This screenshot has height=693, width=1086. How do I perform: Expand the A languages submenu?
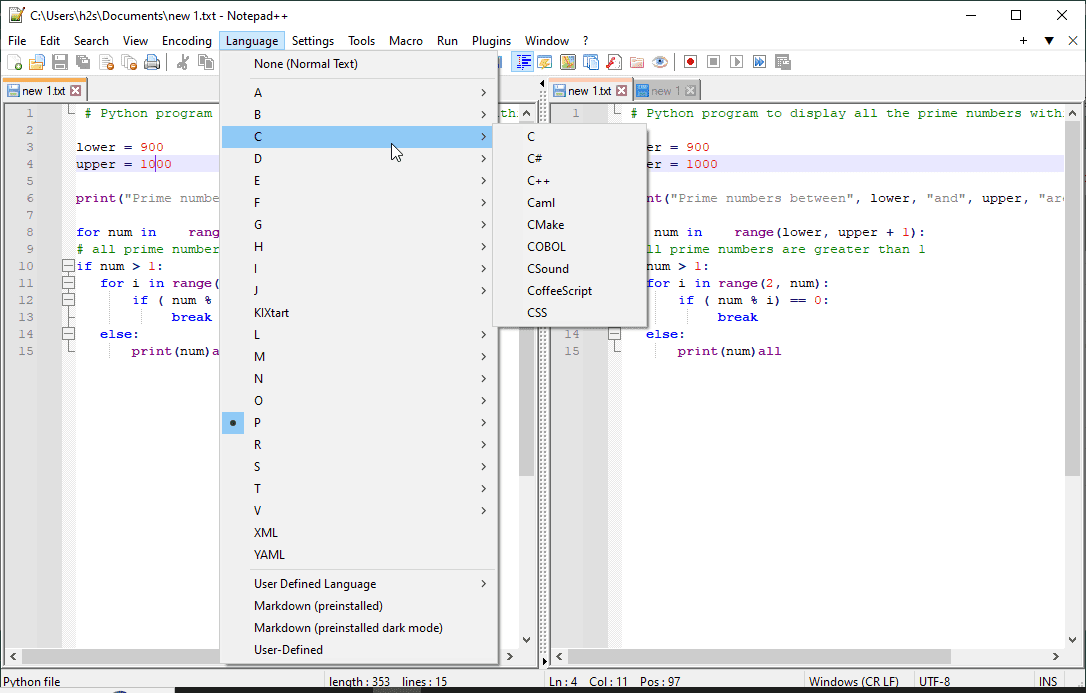[x=359, y=93]
